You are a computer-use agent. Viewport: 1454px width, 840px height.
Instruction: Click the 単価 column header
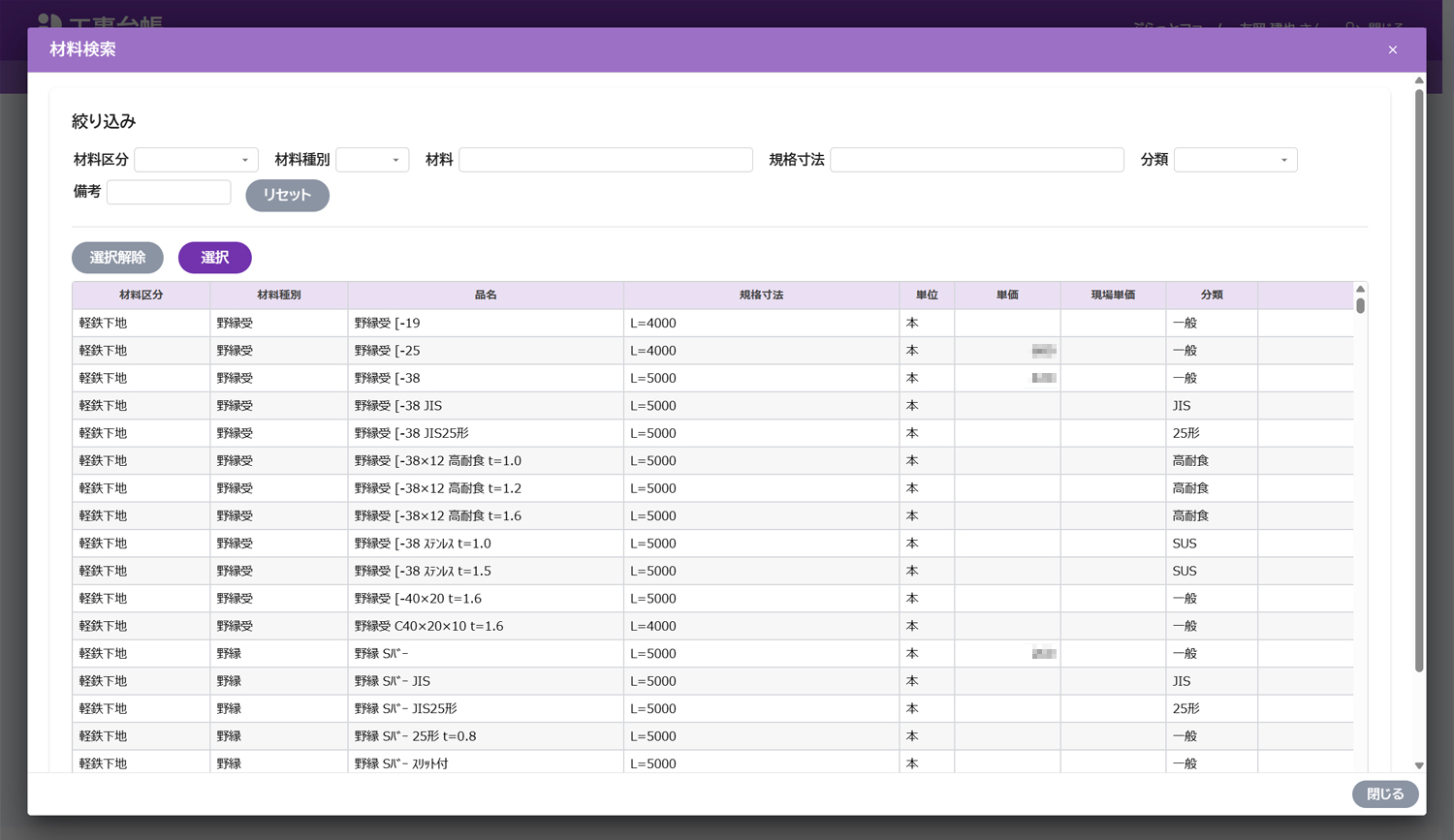pos(1007,296)
